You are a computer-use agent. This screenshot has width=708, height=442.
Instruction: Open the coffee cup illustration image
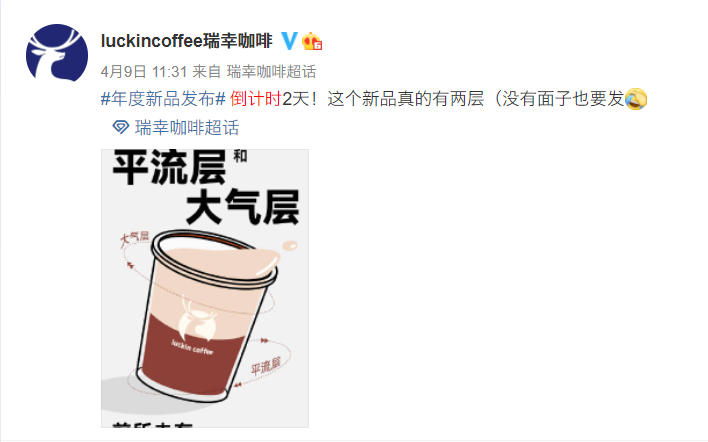coord(205,288)
